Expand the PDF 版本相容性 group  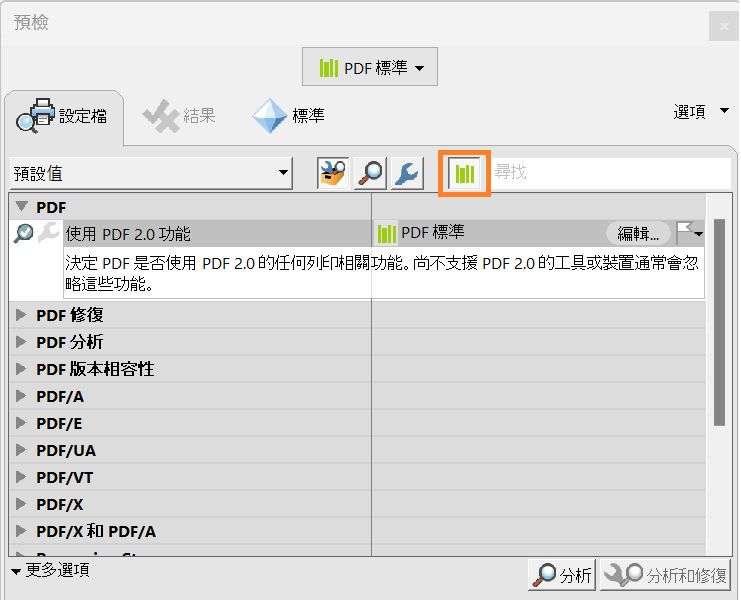[x=20, y=369]
